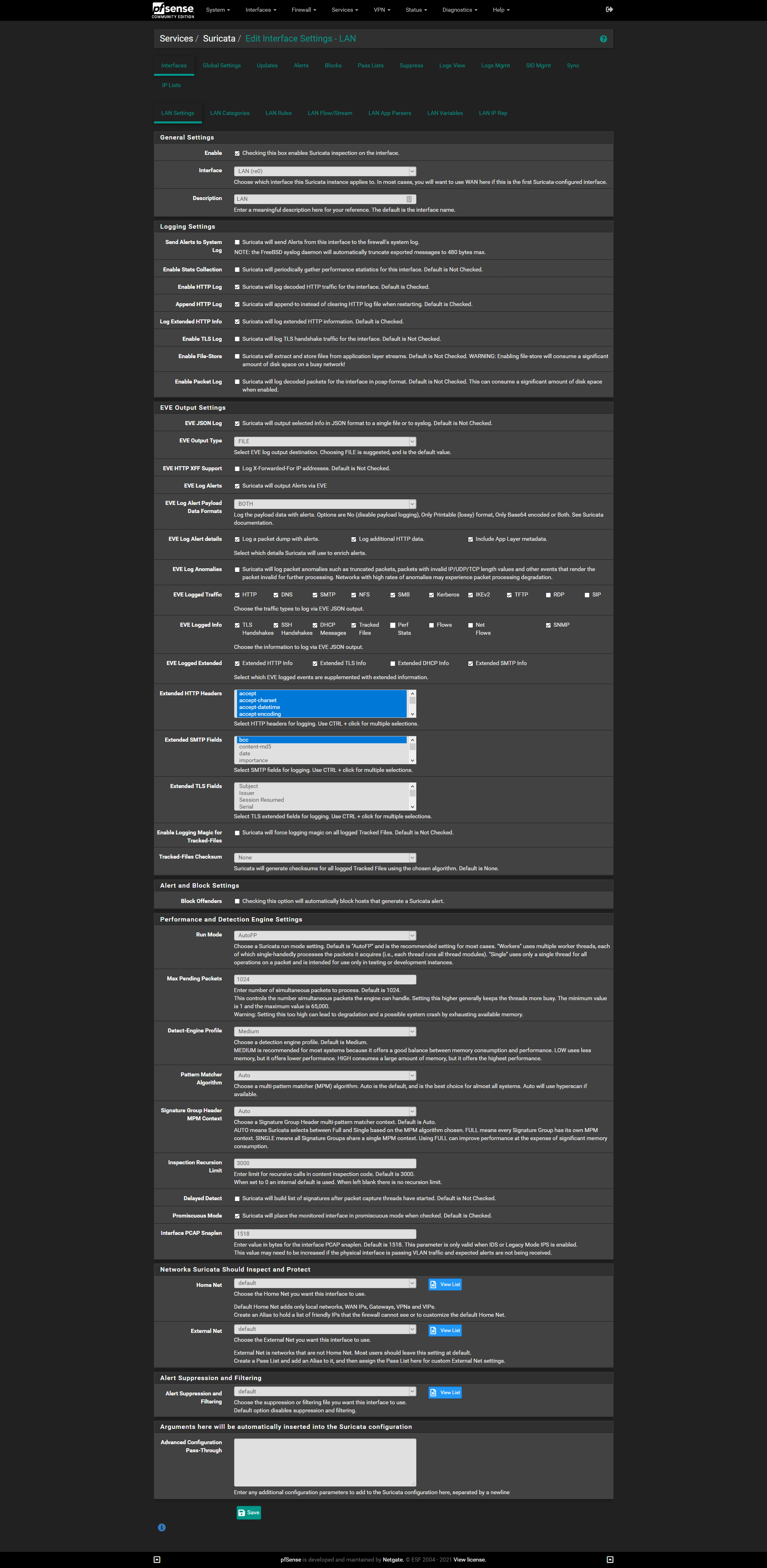Open the External Net dropdown
The width and height of the screenshot is (767, 1568).
(325, 1329)
